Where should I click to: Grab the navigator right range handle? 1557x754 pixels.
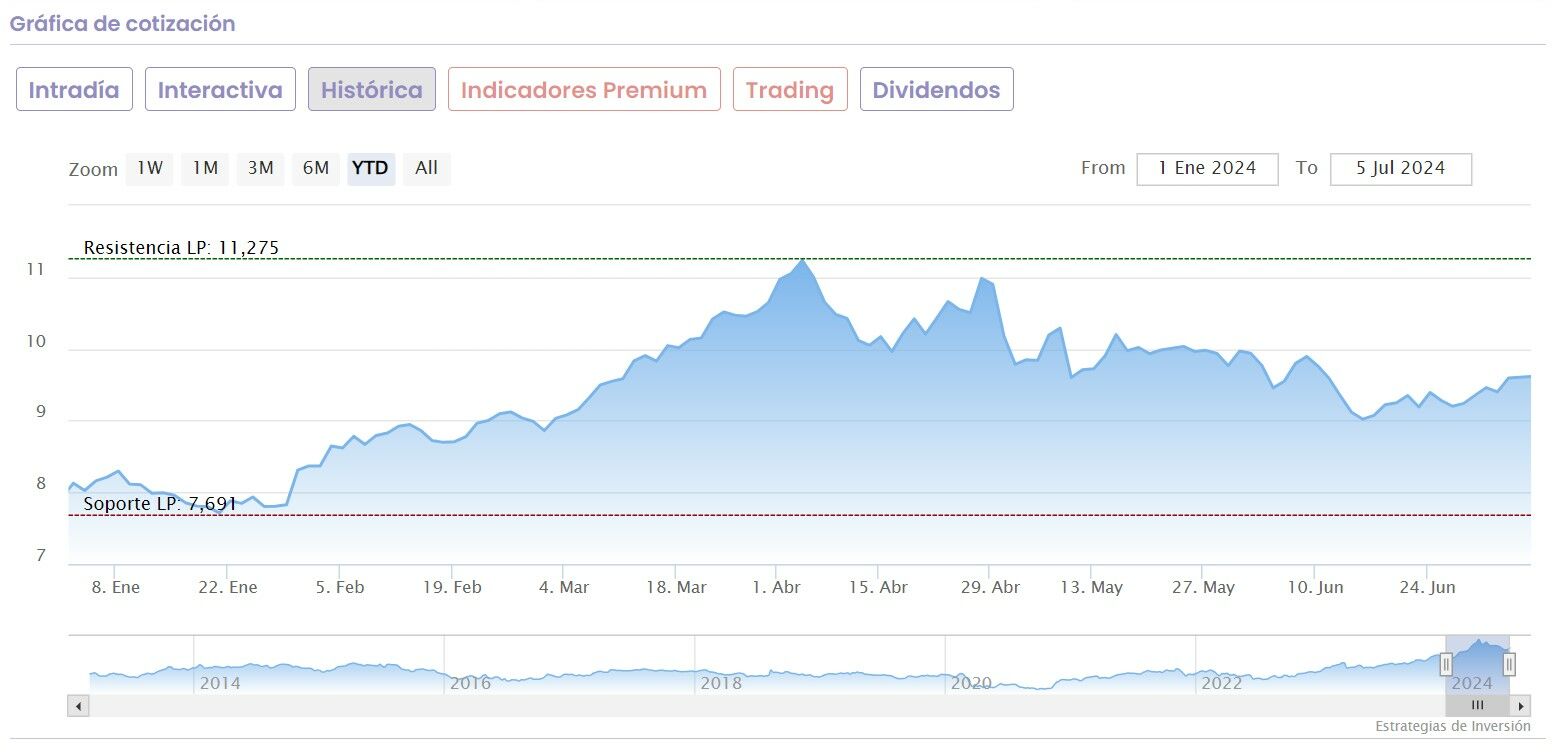(1509, 664)
